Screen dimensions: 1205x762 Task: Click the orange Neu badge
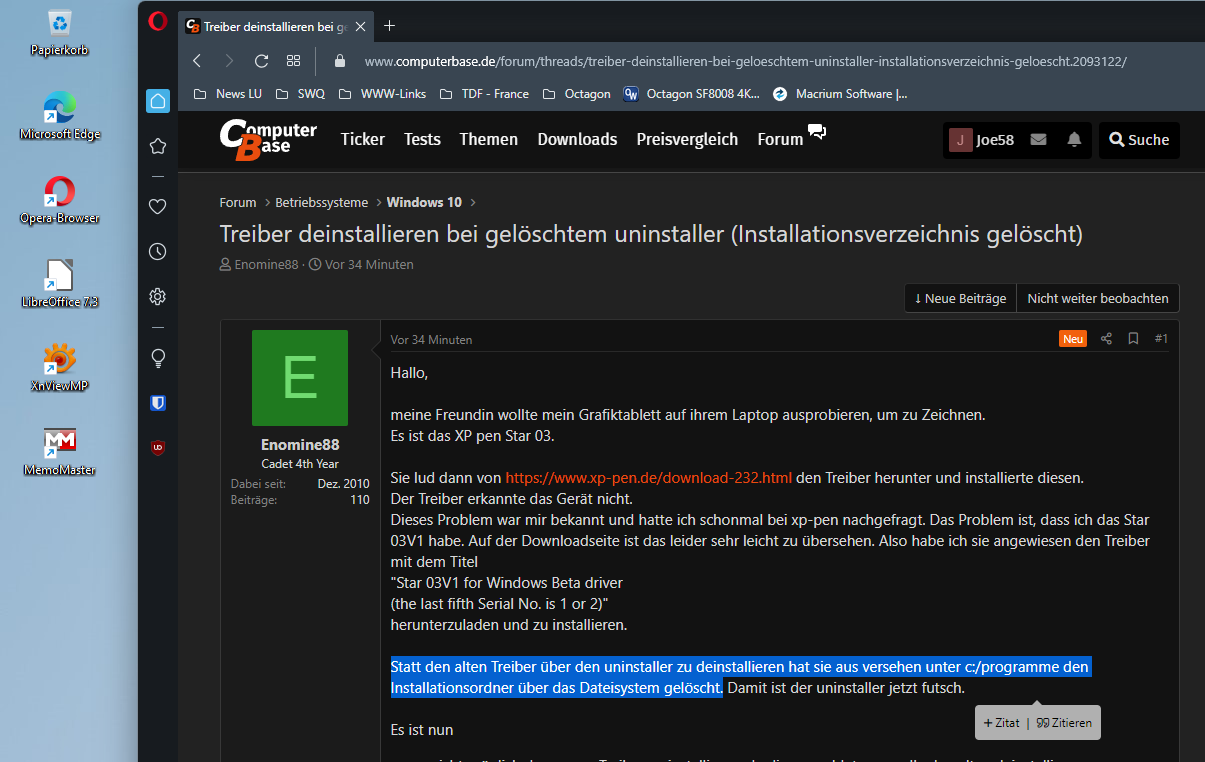[x=1073, y=339]
